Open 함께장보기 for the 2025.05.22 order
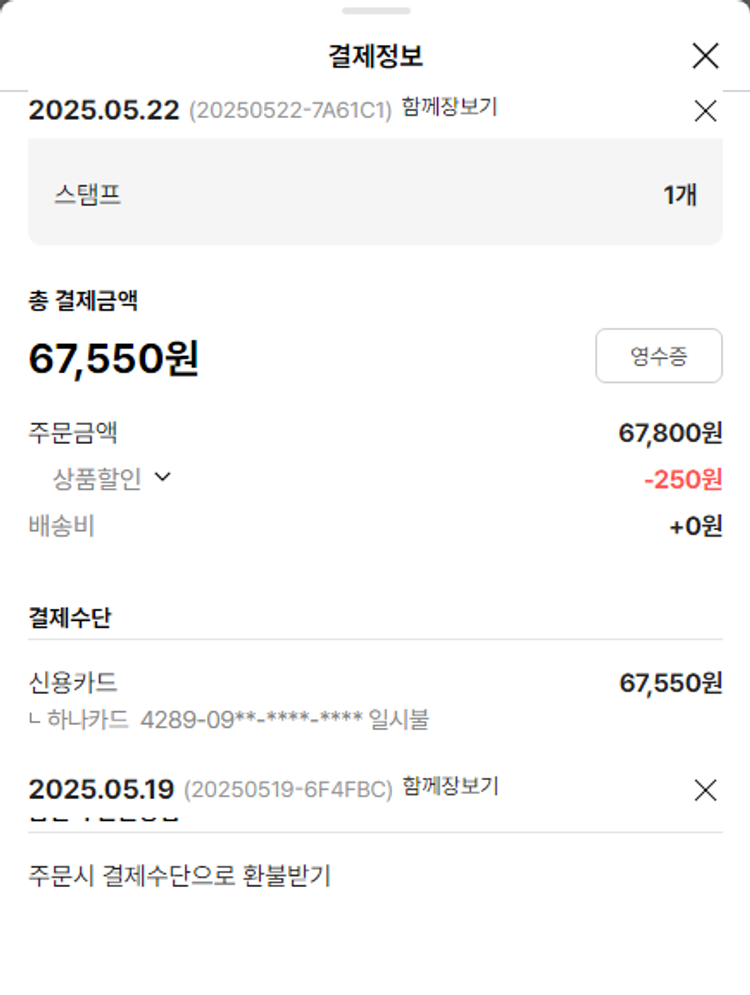 tap(449, 107)
